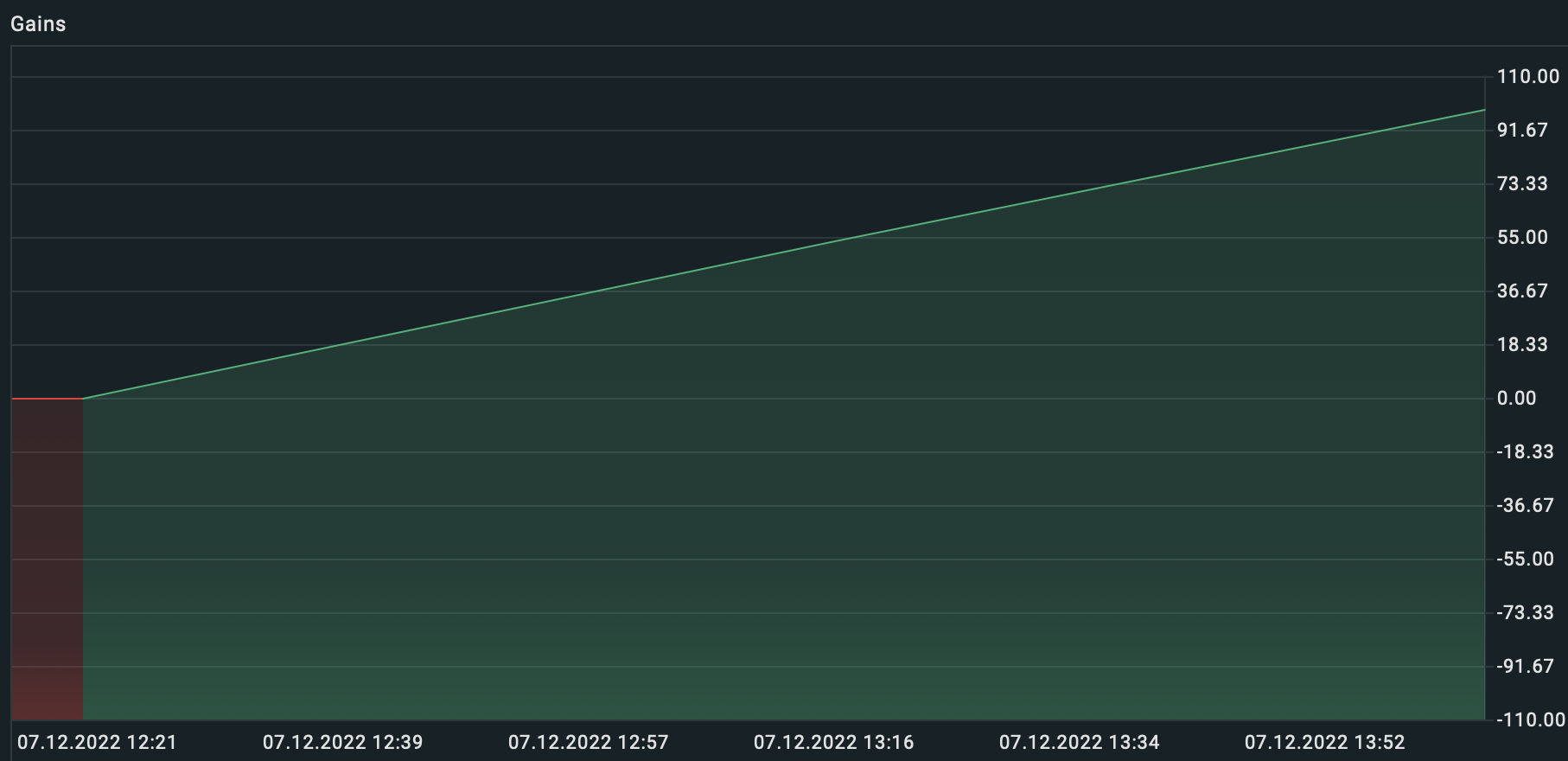
Task: Click the -55.00 axis value
Action: (x=1526, y=560)
